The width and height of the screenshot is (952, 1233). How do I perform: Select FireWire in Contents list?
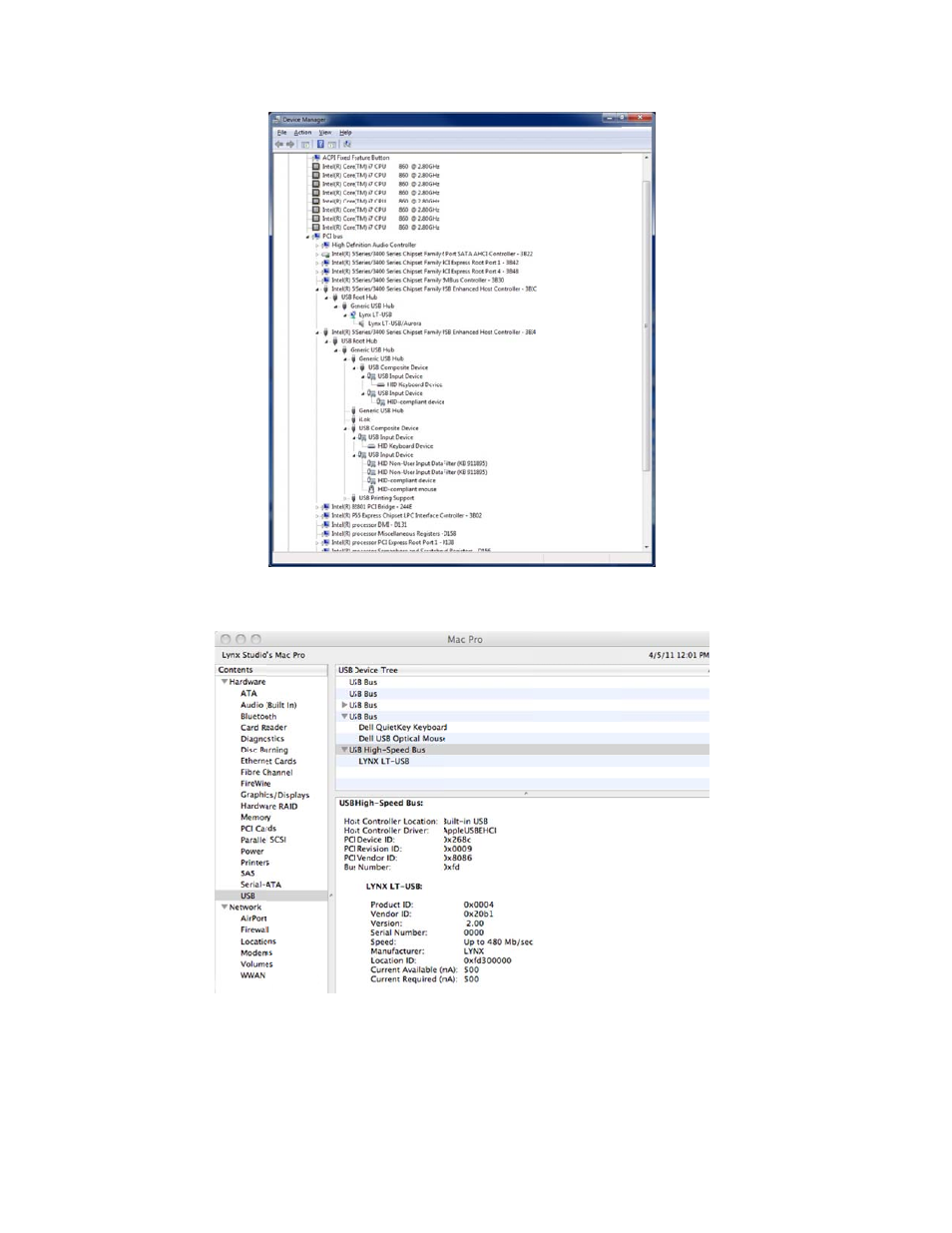coord(255,784)
